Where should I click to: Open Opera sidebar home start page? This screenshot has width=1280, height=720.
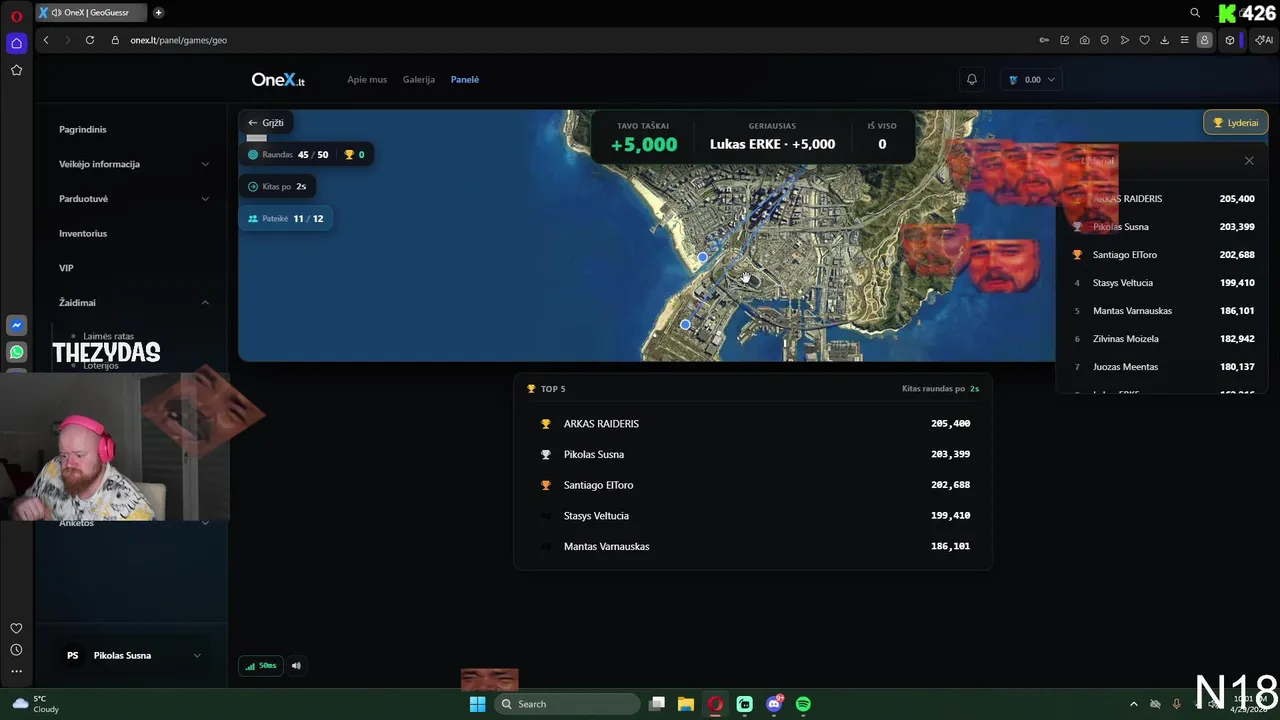click(x=16, y=43)
